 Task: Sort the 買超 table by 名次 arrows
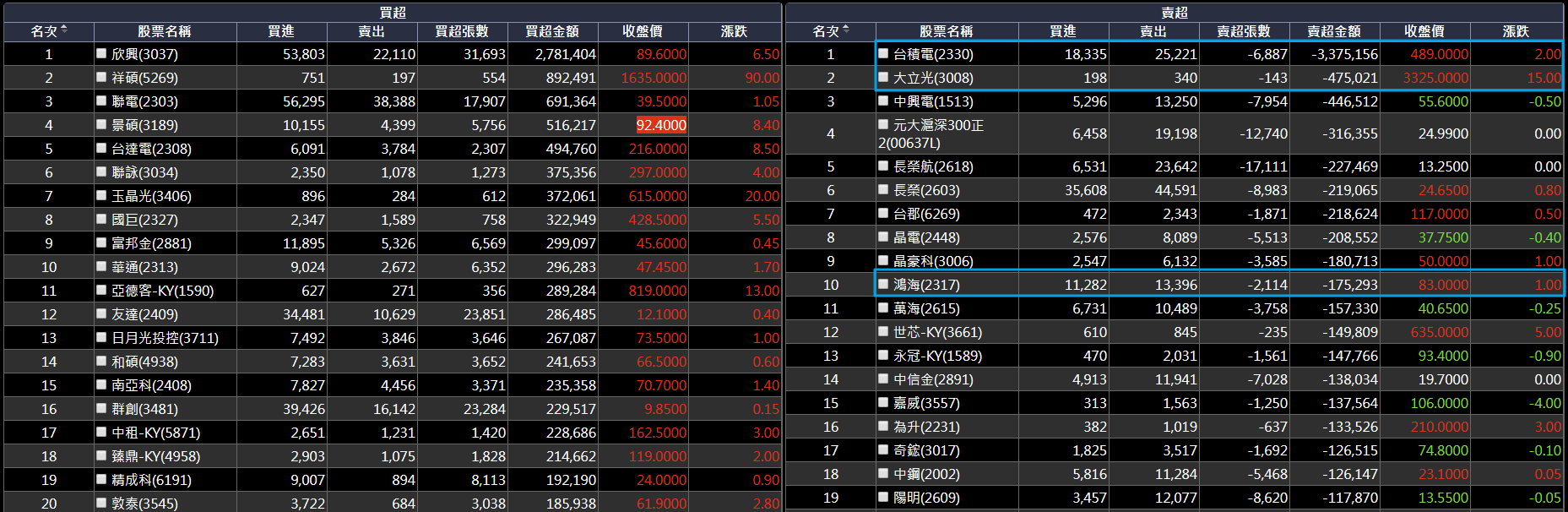click(64, 30)
